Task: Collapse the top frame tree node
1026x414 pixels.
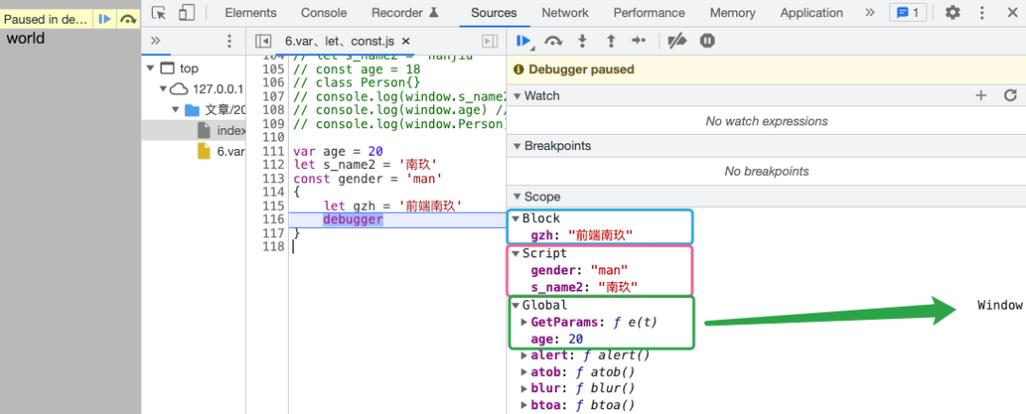Action: [x=150, y=68]
